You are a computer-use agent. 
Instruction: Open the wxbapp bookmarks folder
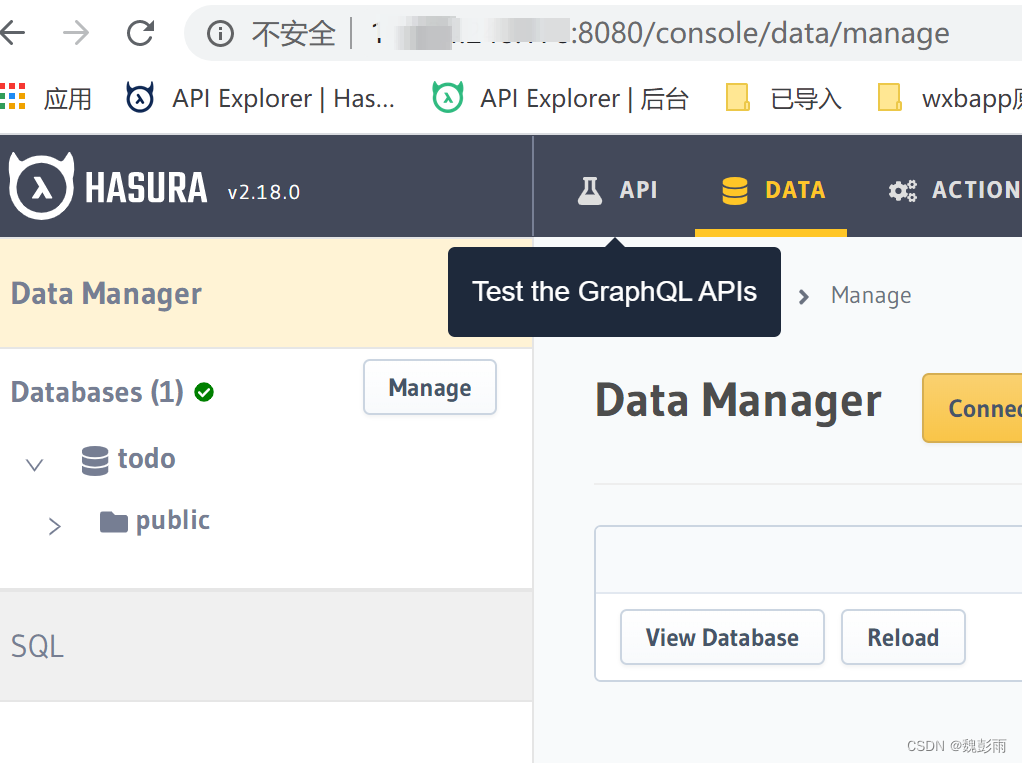949,98
